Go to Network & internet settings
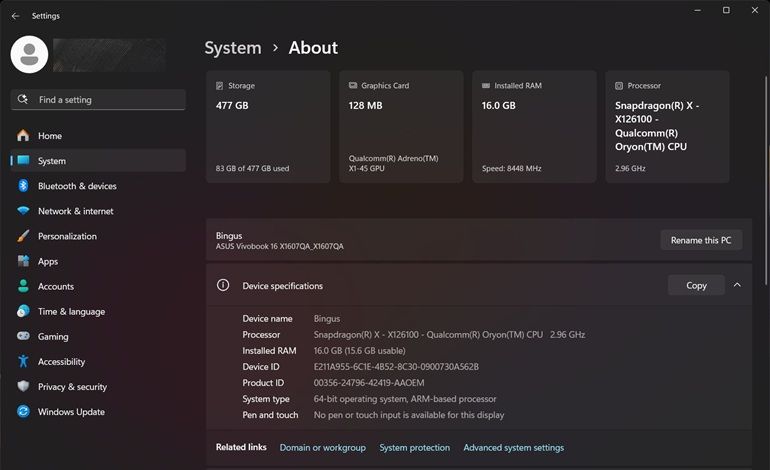770x470 pixels. 98,211
